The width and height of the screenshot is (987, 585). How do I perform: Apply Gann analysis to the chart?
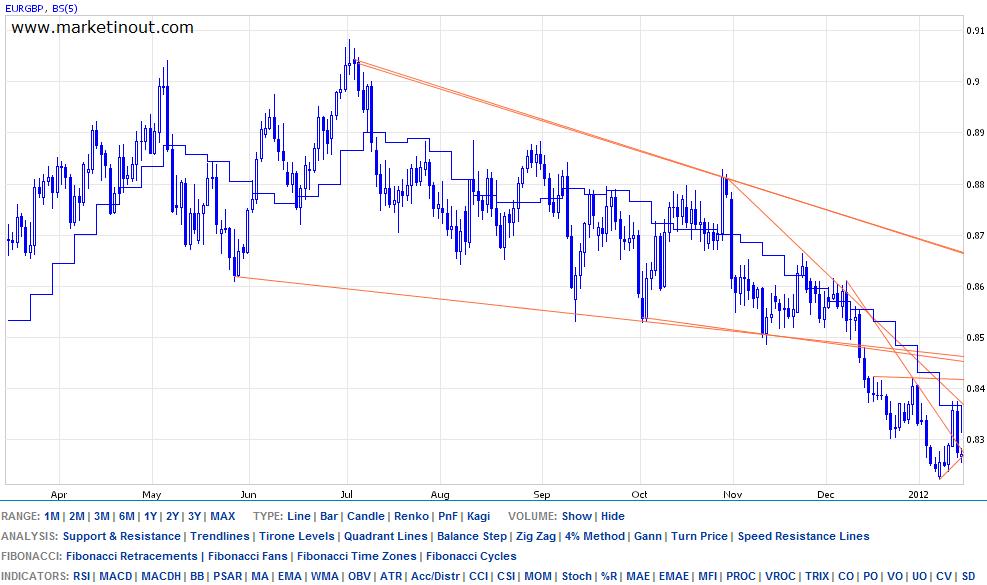click(x=648, y=536)
